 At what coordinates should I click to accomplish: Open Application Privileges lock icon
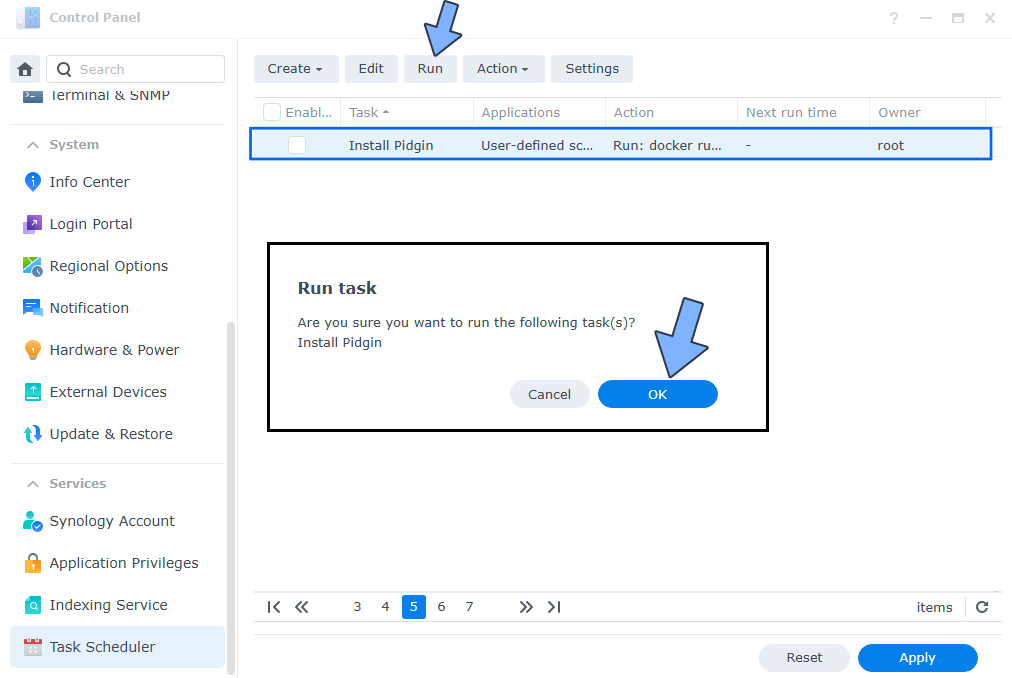tap(32, 563)
